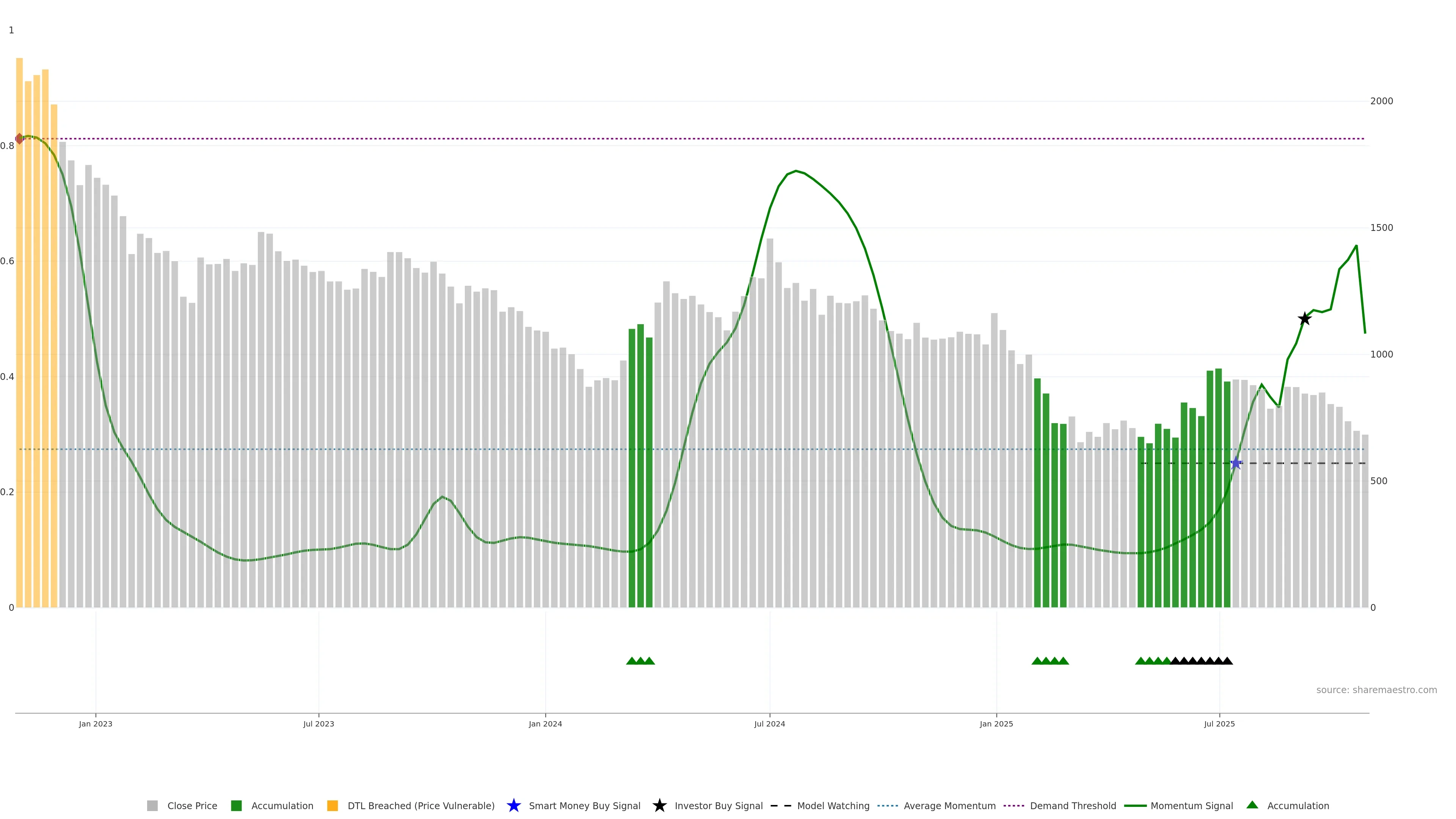
Task: Click the Jul 2024 axis tick label
Action: coord(769,724)
